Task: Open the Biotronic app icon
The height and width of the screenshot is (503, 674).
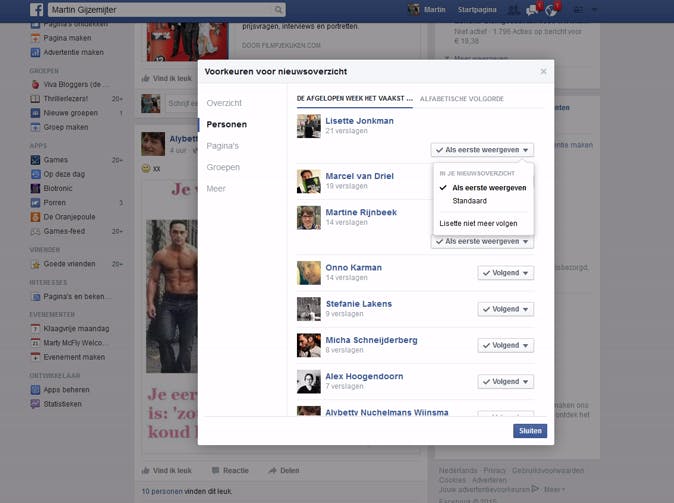Action: coord(35,188)
